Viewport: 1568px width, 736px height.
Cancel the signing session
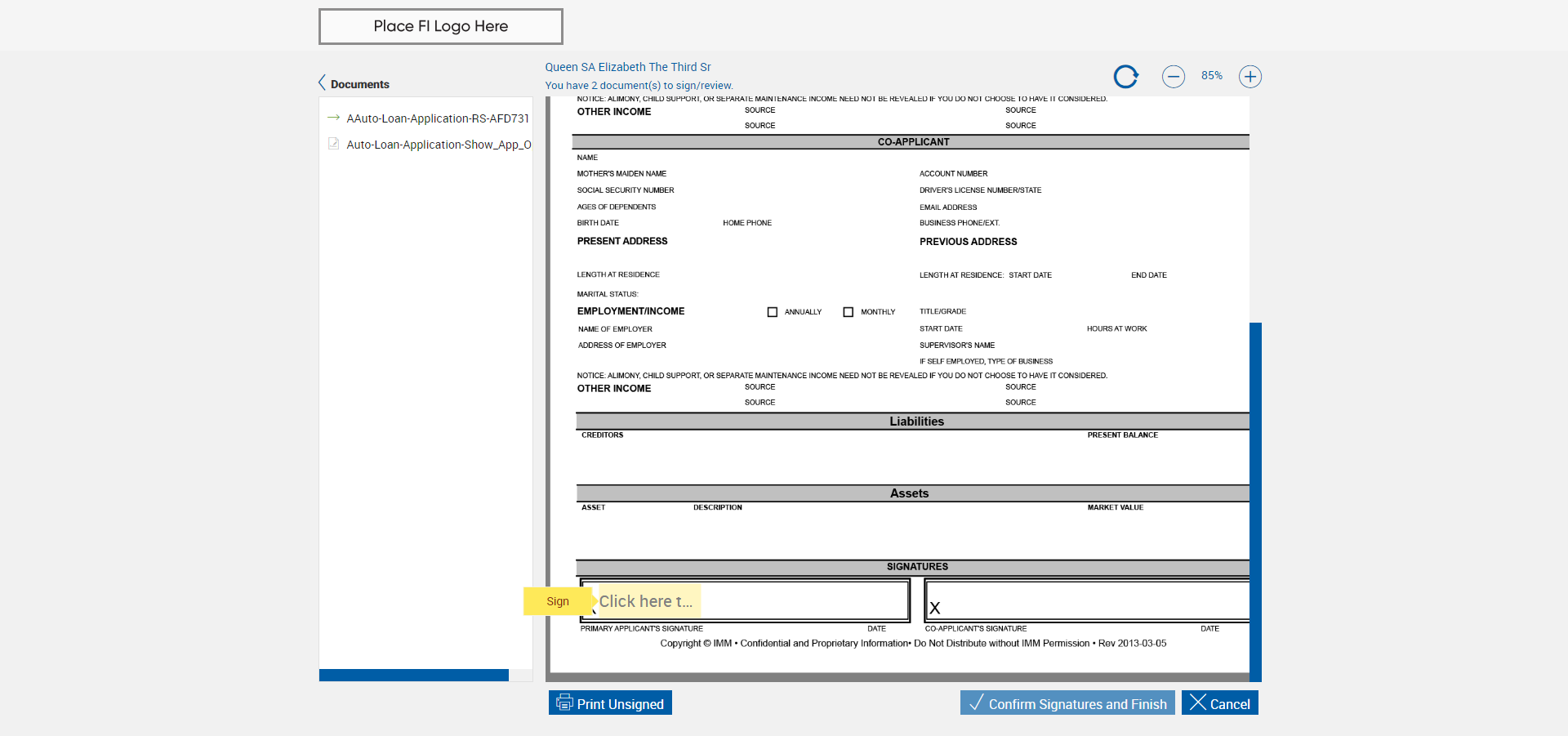1220,703
